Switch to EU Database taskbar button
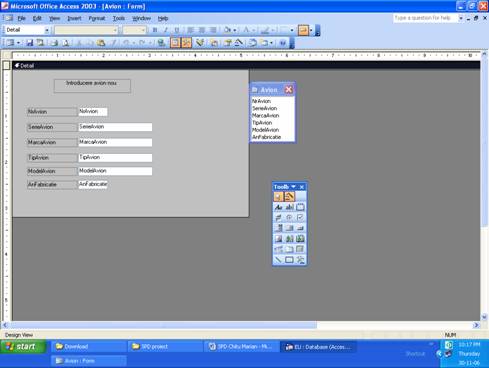Screen dimensions: 489x368 [318, 347]
